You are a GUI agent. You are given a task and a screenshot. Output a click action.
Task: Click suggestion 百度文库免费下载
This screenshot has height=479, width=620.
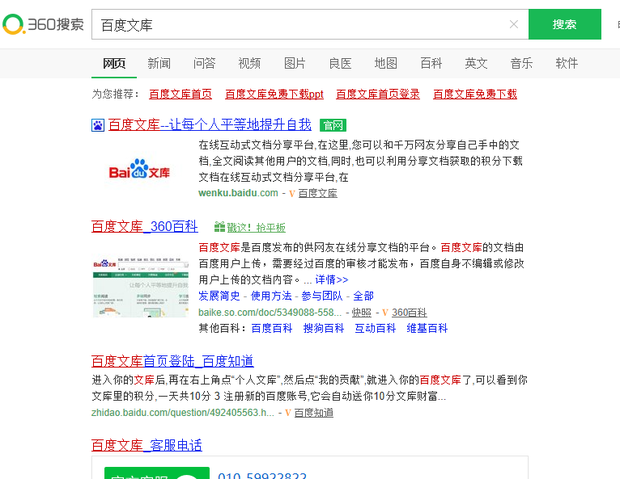coord(475,94)
